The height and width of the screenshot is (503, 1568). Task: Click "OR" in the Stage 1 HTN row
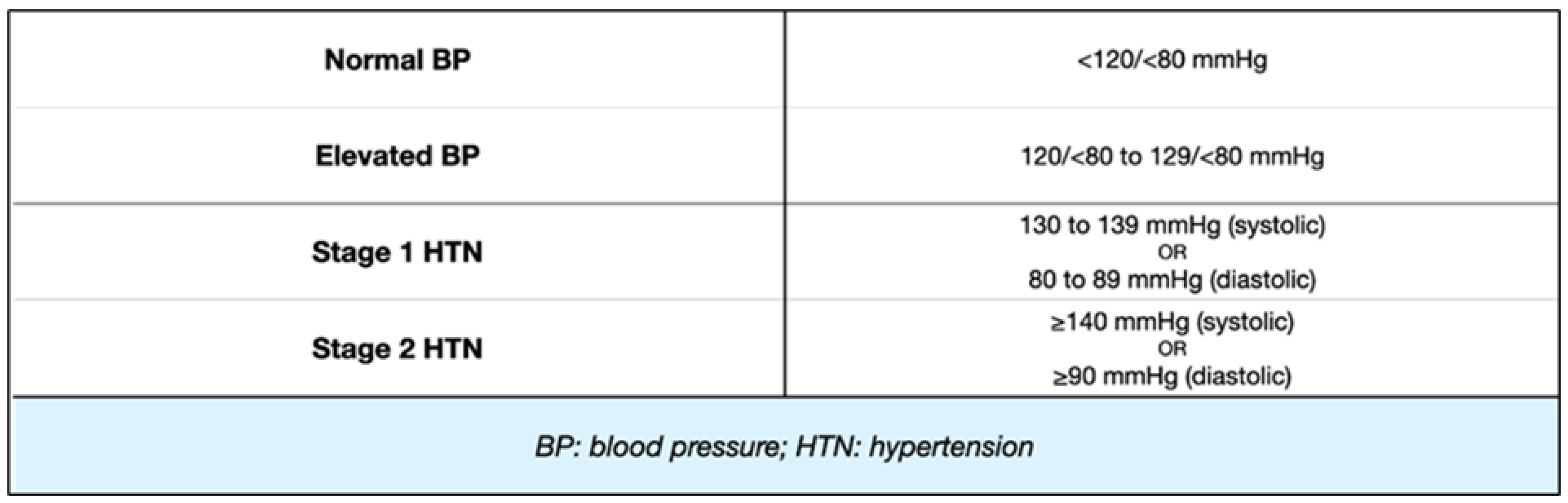1172,252
